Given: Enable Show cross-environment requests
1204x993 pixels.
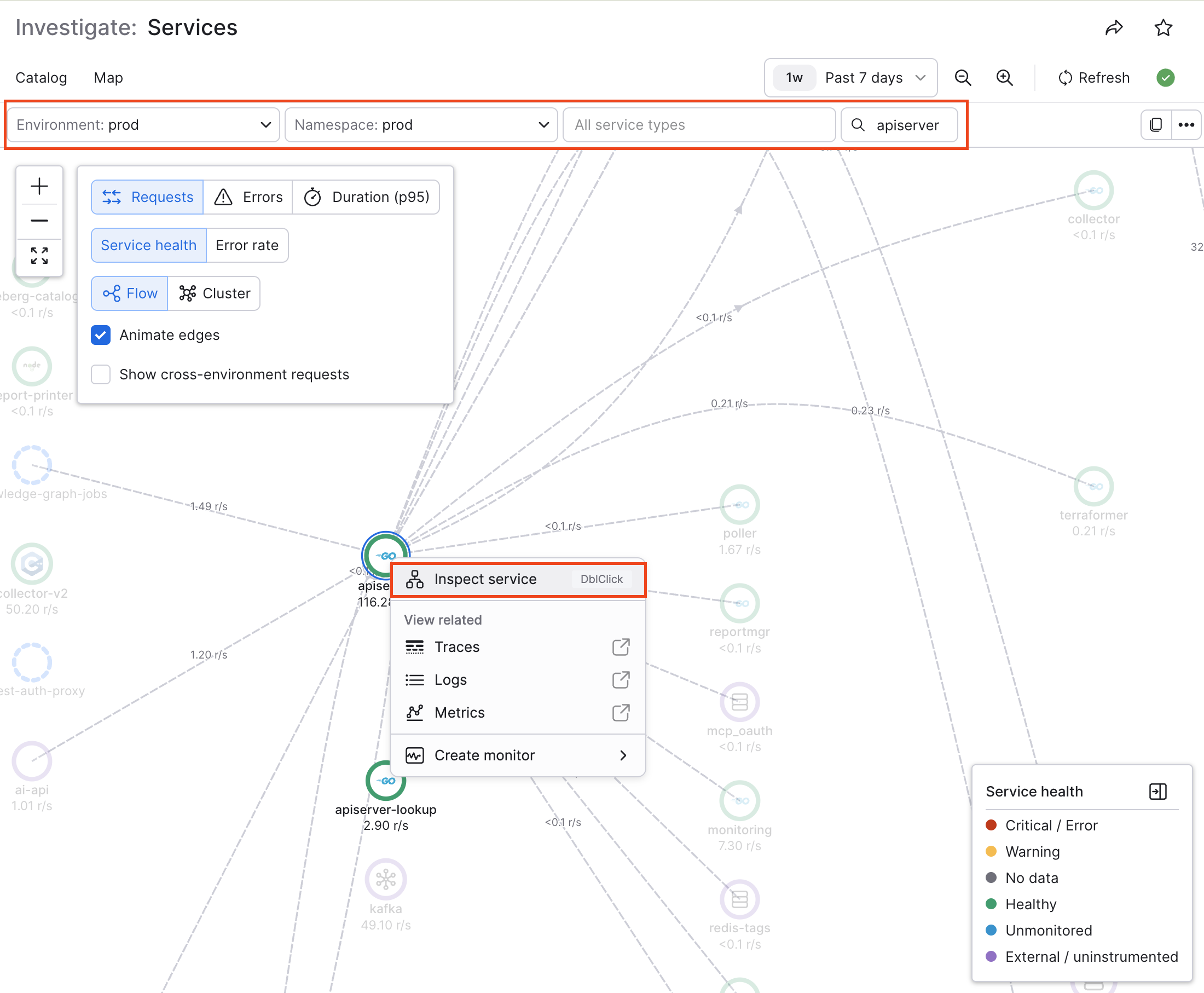Looking at the screenshot, I should 101,374.
